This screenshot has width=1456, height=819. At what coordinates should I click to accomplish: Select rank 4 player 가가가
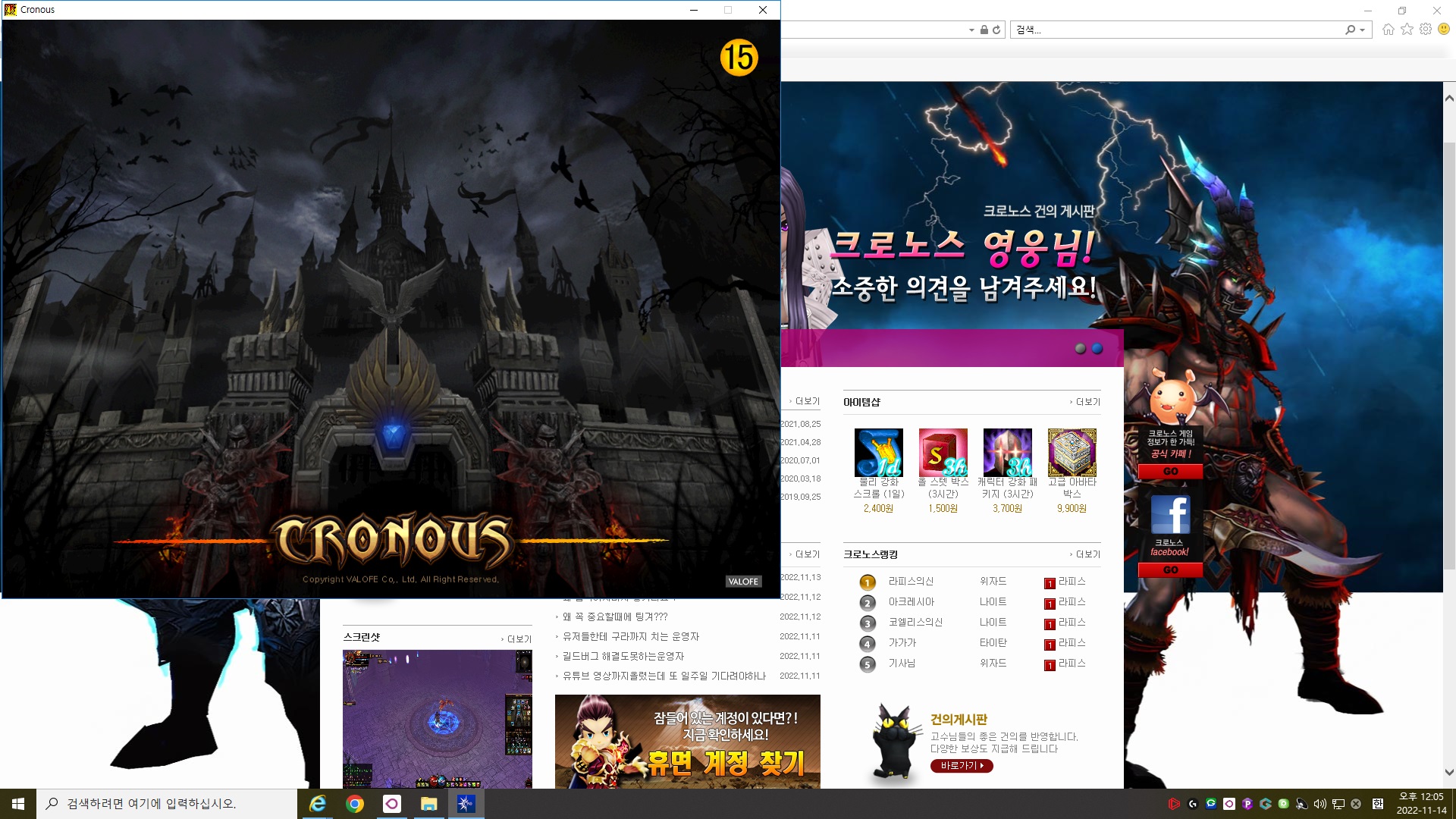pos(902,643)
